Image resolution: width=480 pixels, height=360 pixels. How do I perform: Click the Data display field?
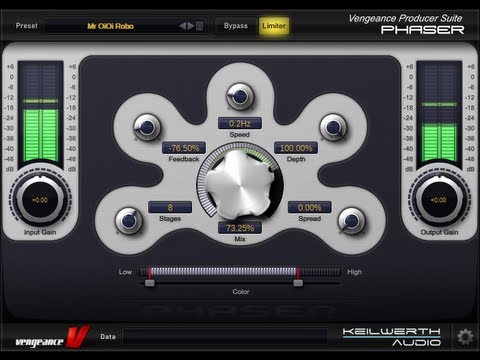click(x=225, y=337)
